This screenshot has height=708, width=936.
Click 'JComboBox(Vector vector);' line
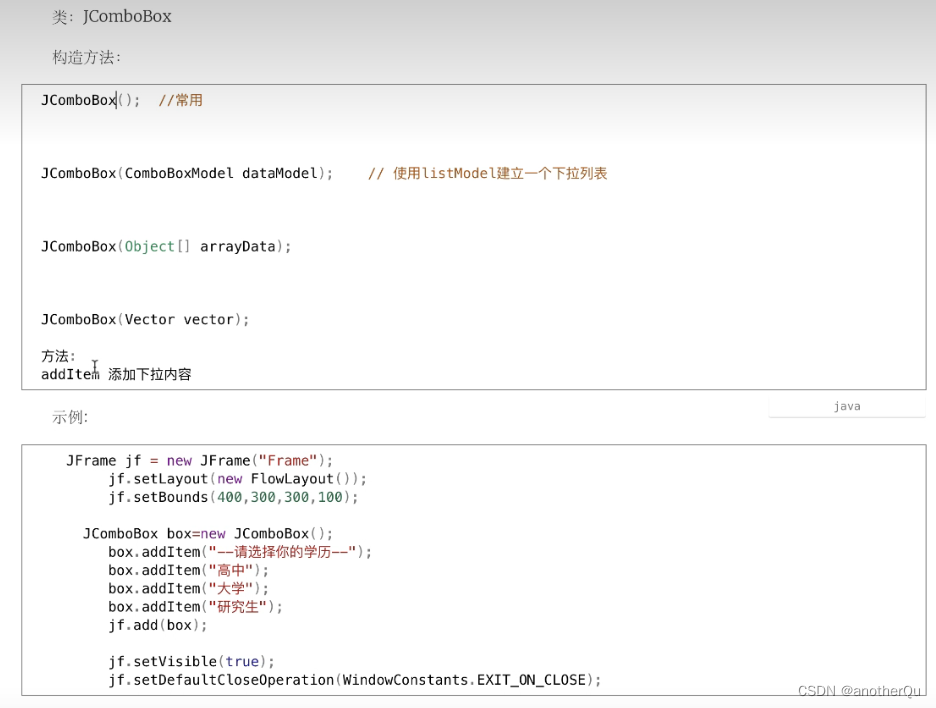[145, 319]
